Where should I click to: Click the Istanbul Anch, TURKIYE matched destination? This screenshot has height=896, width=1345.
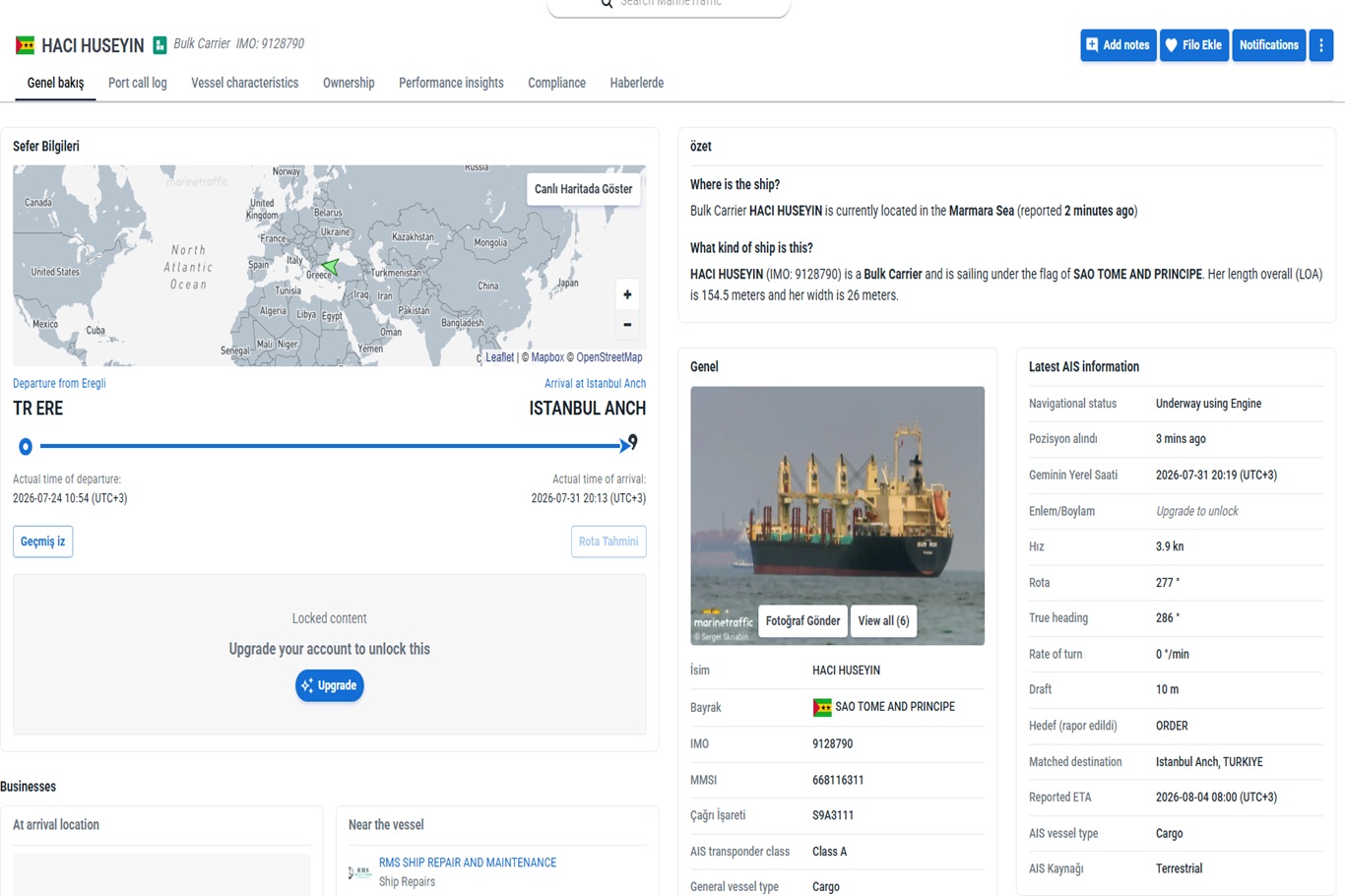coord(1209,762)
